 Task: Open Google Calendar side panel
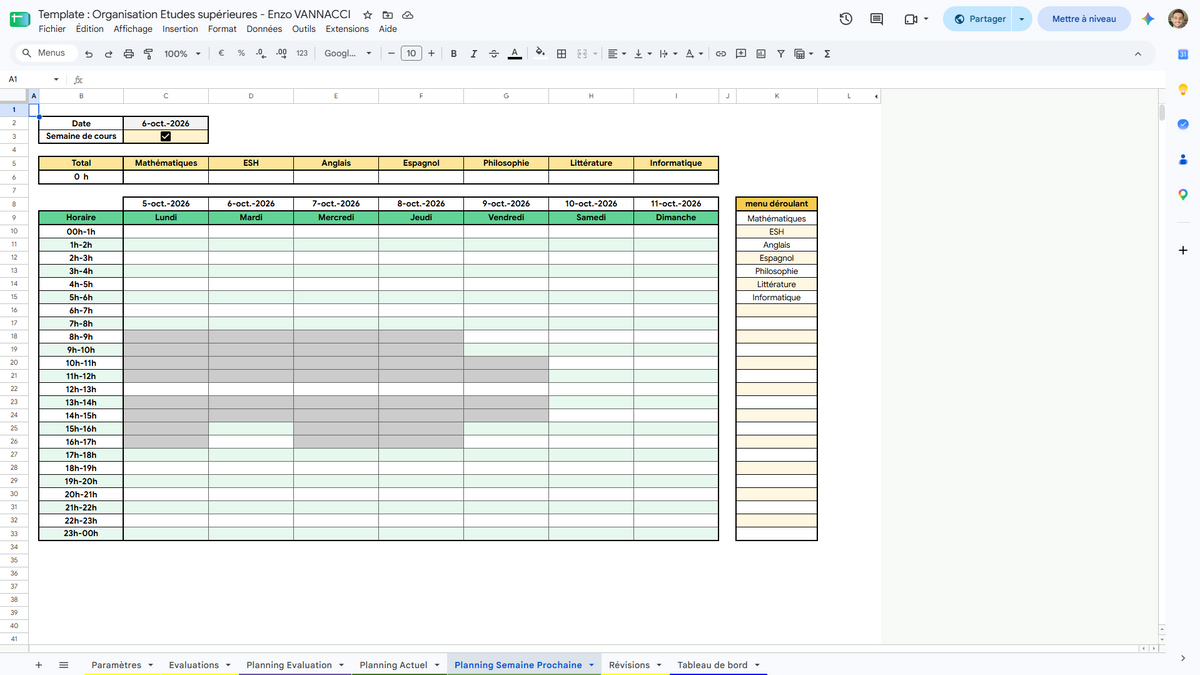[1183, 54]
